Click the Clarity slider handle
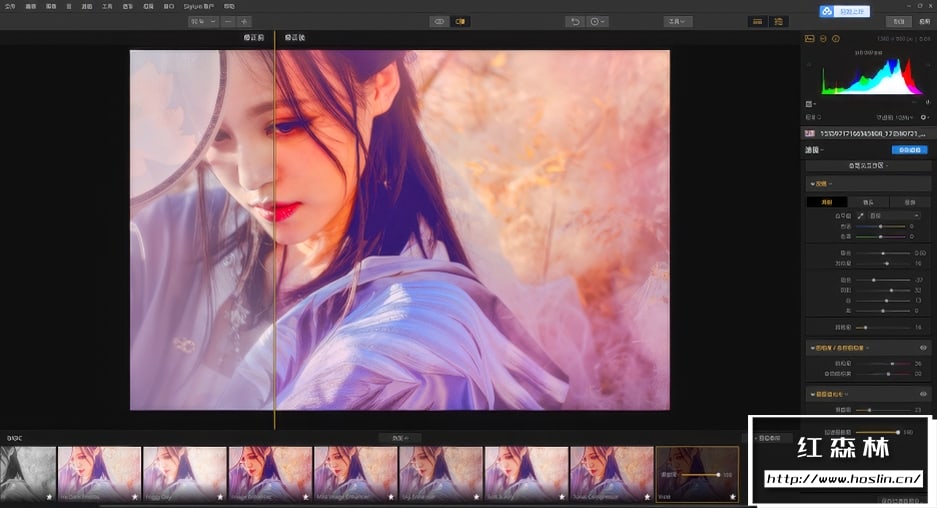 [865, 327]
